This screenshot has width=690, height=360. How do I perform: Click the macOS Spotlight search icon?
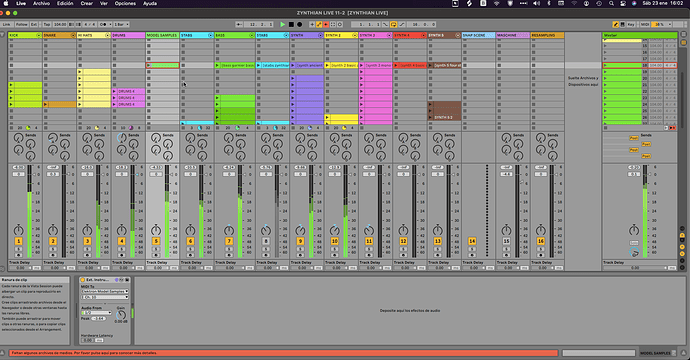(x=611, y=4)
